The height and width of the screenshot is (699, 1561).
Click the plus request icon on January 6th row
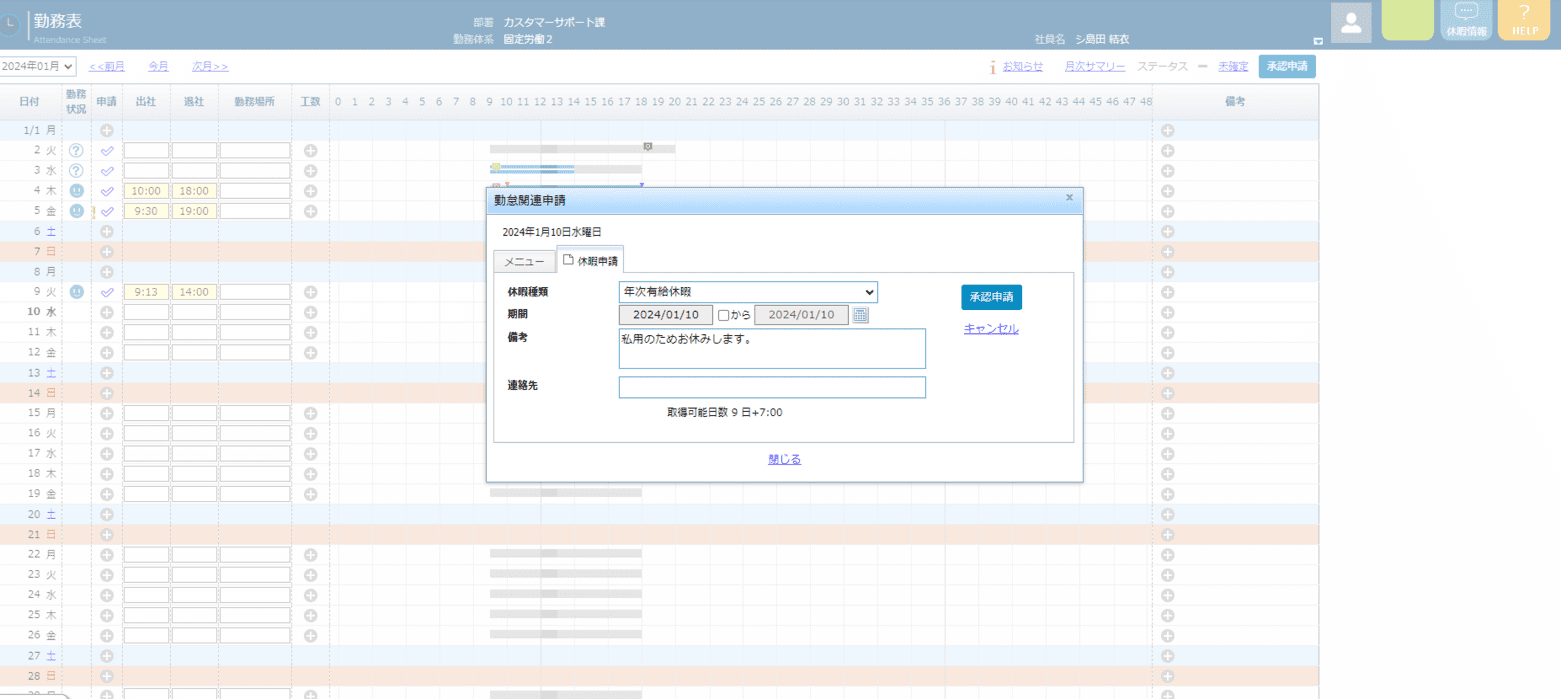[106, 231]
